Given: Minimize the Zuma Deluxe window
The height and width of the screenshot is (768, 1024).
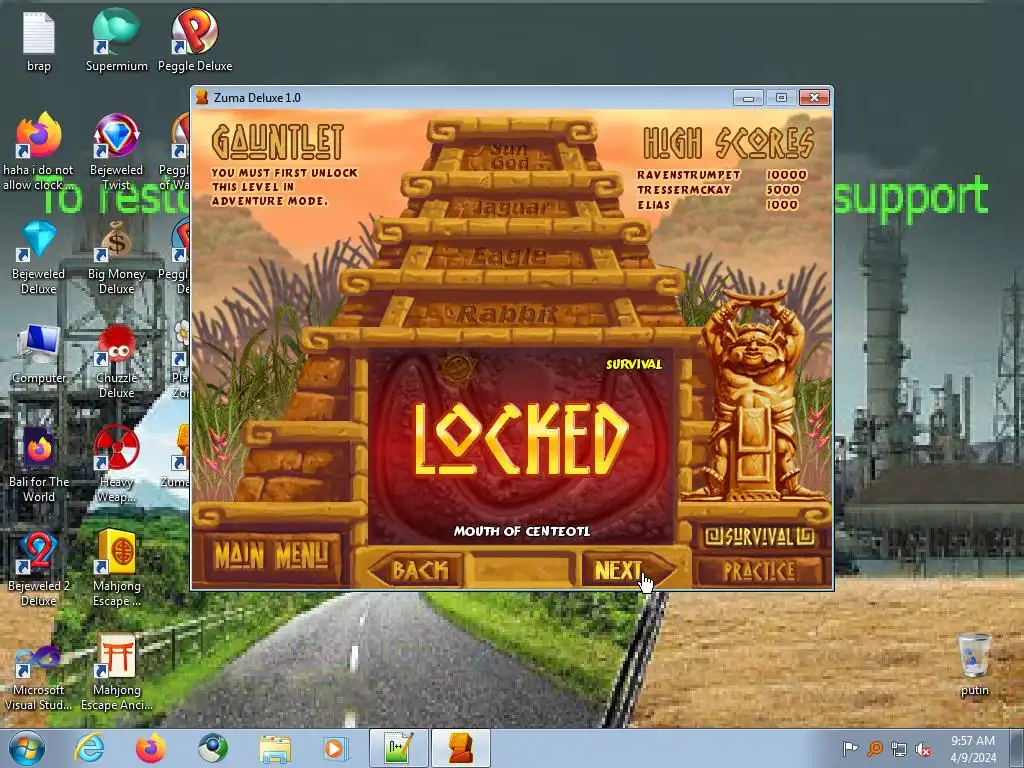Looking at the screenshot, I should [x=748, y=98].
